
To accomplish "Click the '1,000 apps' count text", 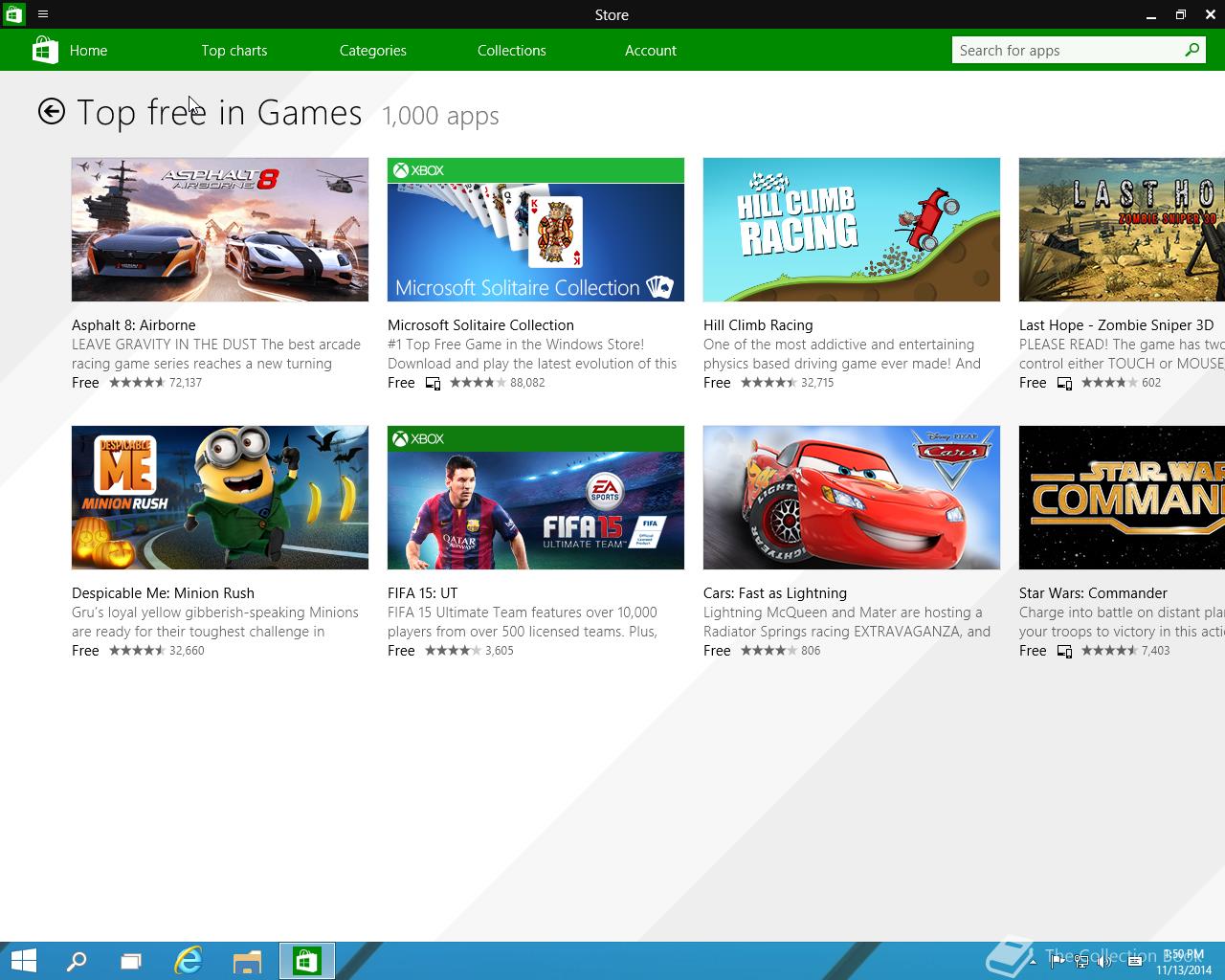I will [x=440, y=116].
